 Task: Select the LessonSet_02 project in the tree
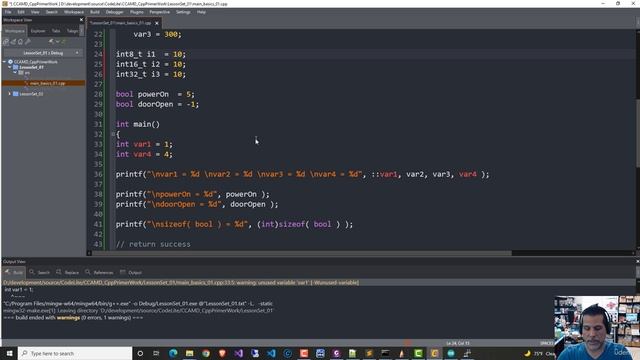[31, 94]
